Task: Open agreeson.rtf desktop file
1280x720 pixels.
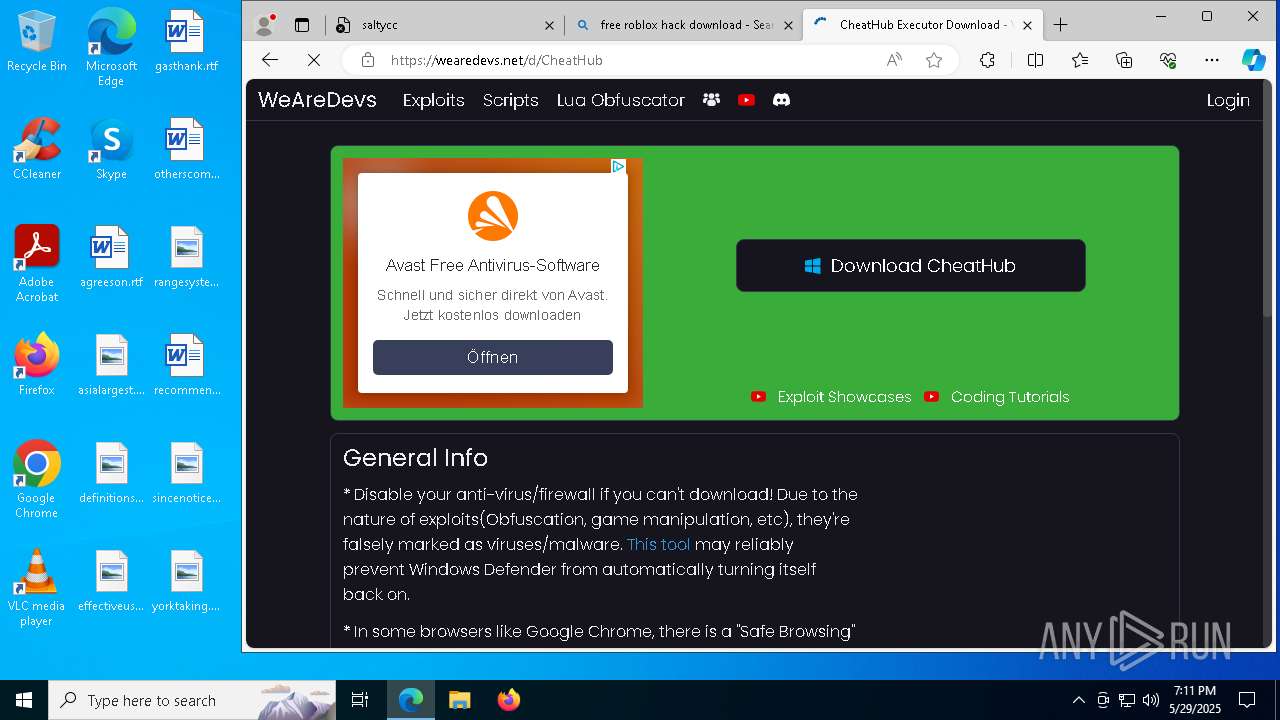Action: (x=111, y=256)
